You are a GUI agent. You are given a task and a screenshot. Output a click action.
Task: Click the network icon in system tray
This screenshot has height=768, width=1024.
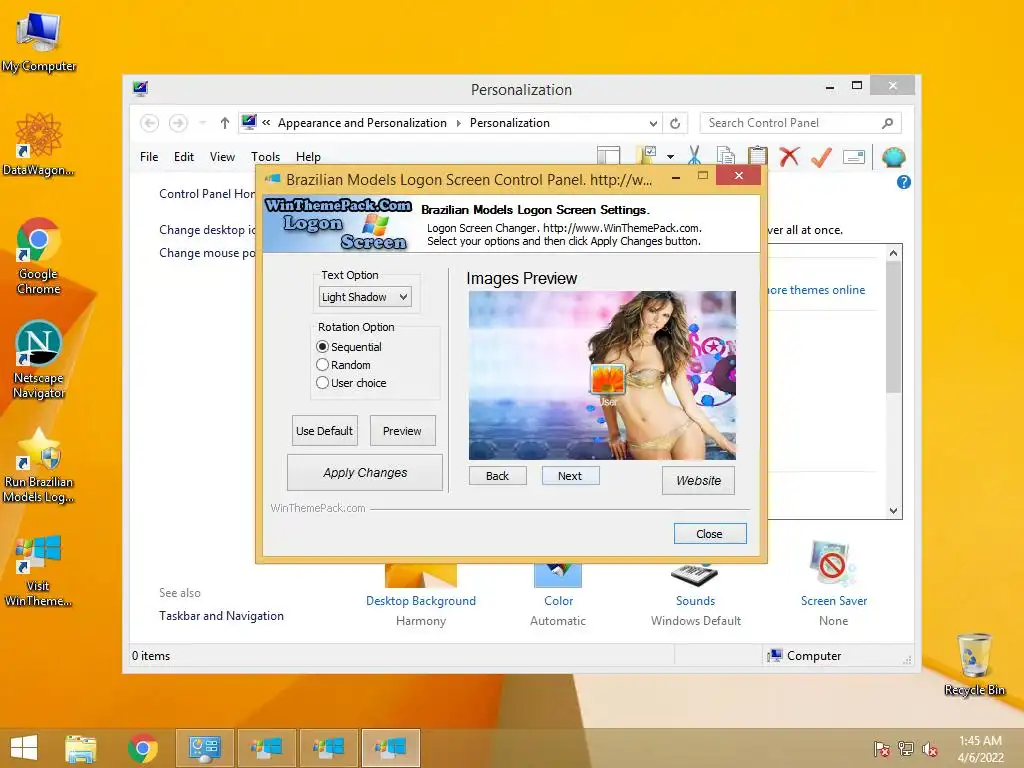click(906, 749)
